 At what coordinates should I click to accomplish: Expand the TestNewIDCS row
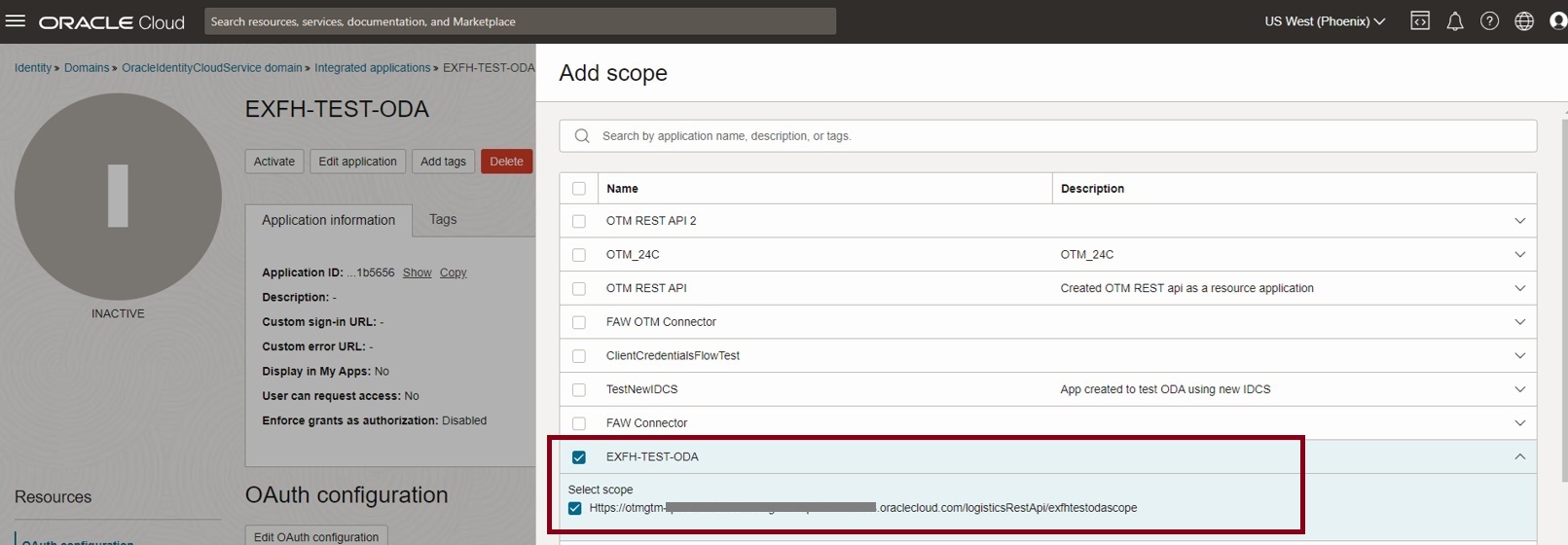(x=1520, y=389)
